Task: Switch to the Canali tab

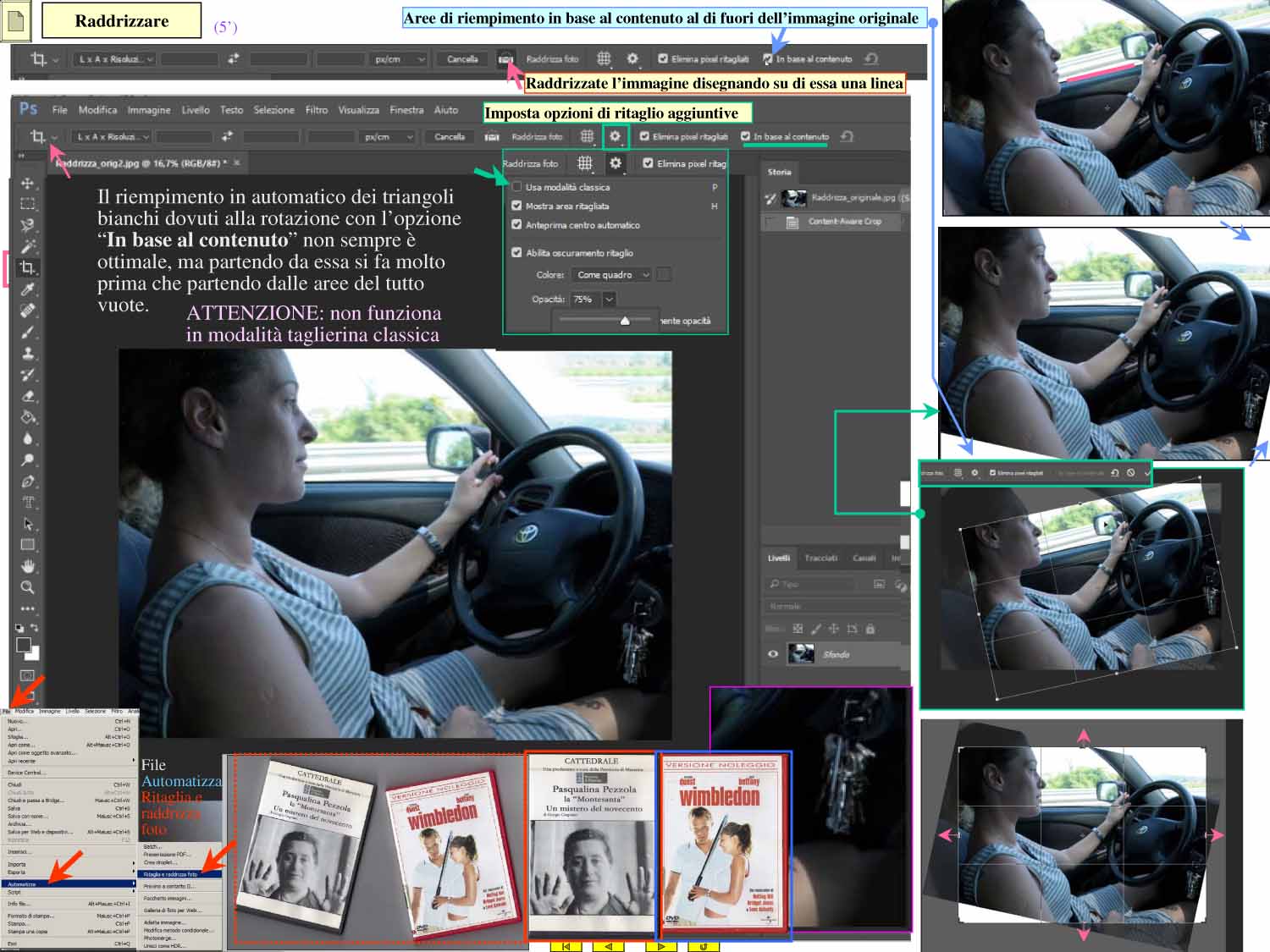Action: click(864, 558)
